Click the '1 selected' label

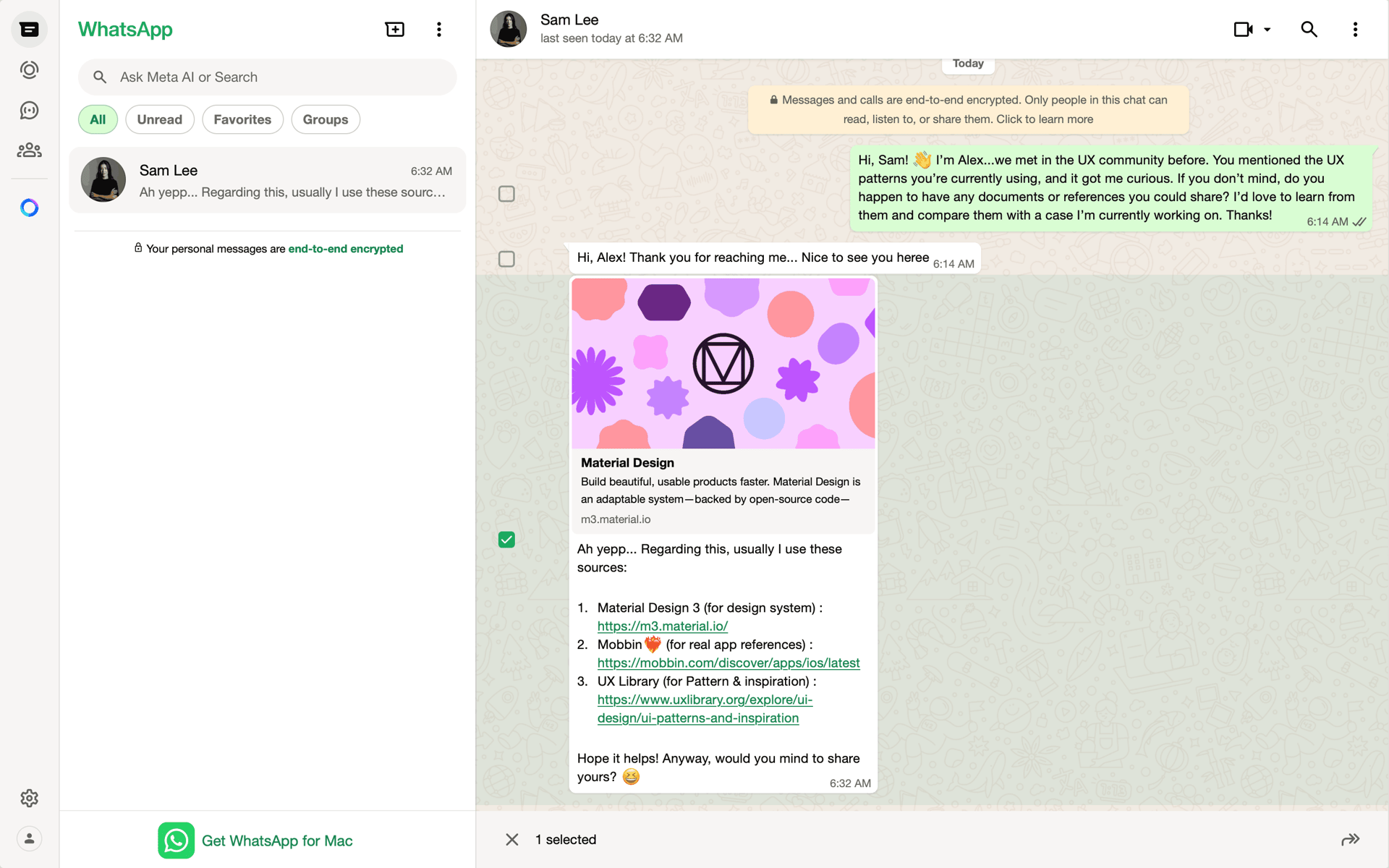(566, 840)
